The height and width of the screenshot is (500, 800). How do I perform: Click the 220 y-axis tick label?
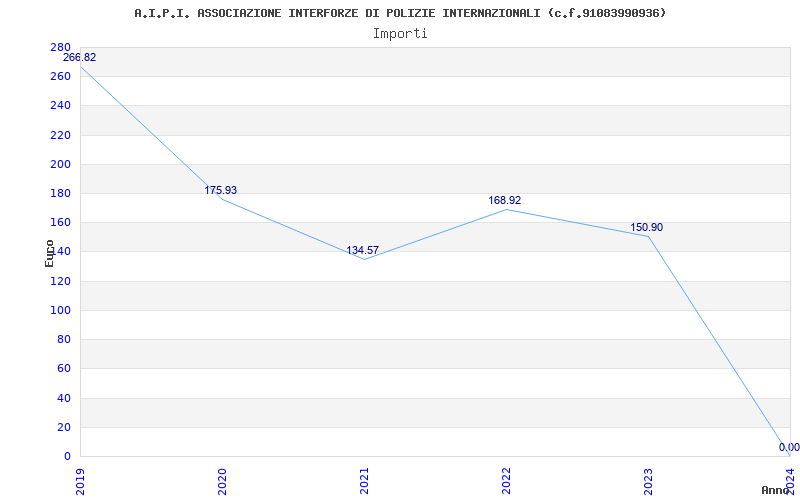(x=60, y=135)
